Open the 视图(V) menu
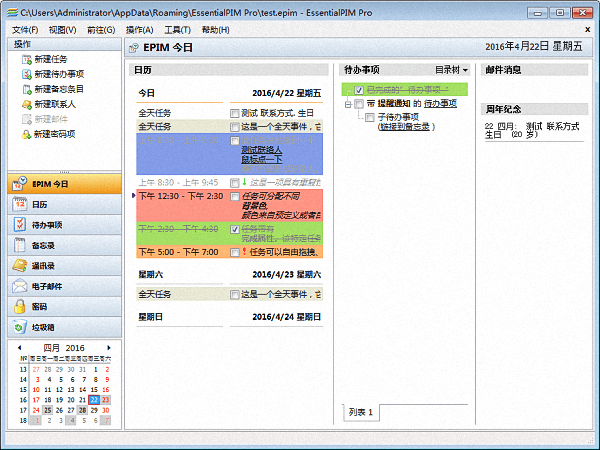Viewport: 600px width, 450px height. pos(62,30)
